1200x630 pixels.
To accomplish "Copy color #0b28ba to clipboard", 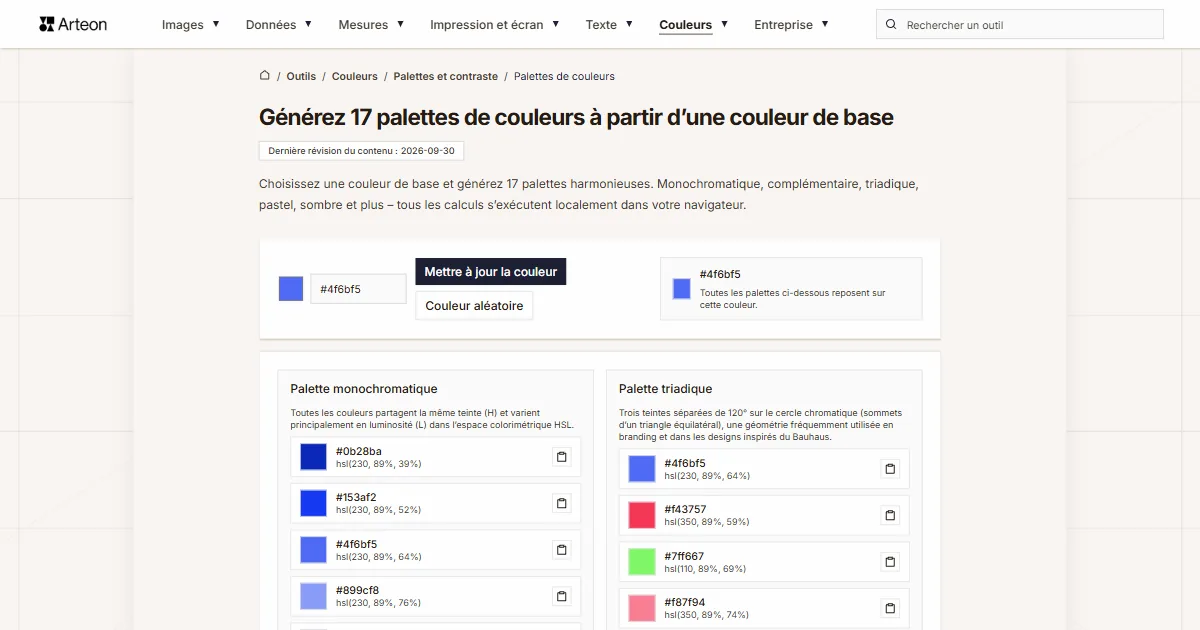I will tap(562, 457).
